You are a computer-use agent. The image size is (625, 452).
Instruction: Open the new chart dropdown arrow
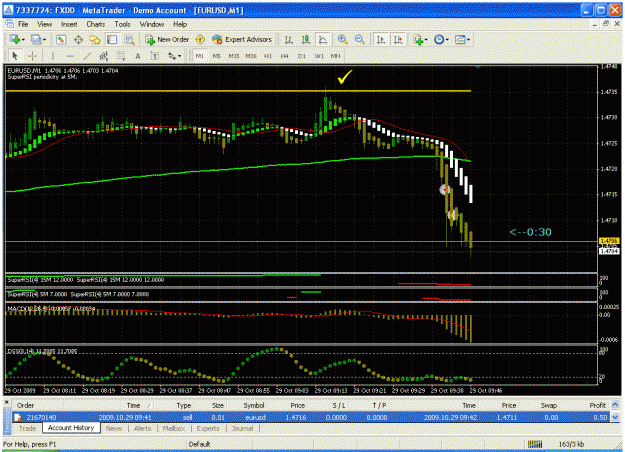coord(24,40)
